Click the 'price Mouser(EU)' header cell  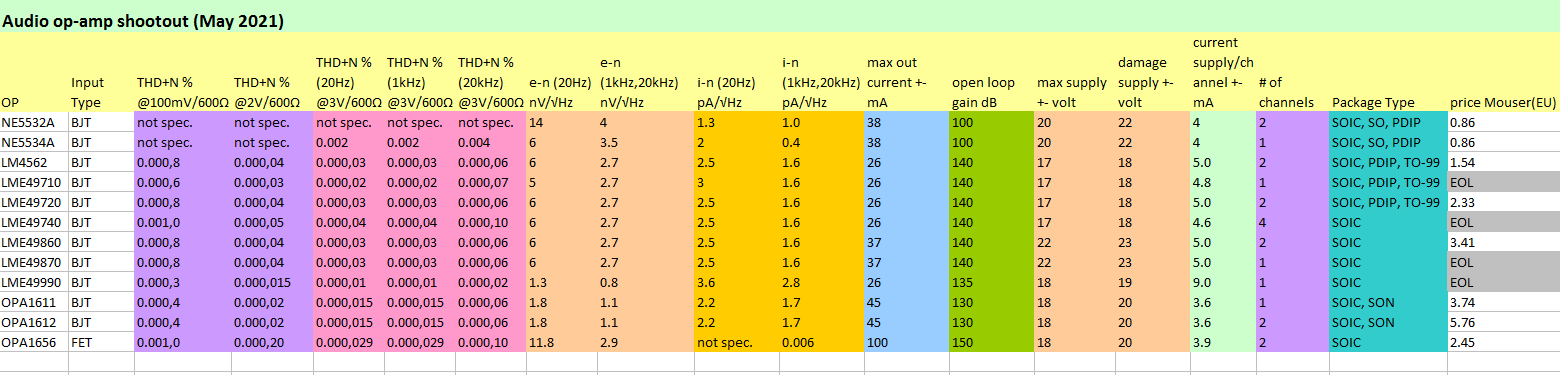point(1504,71)
